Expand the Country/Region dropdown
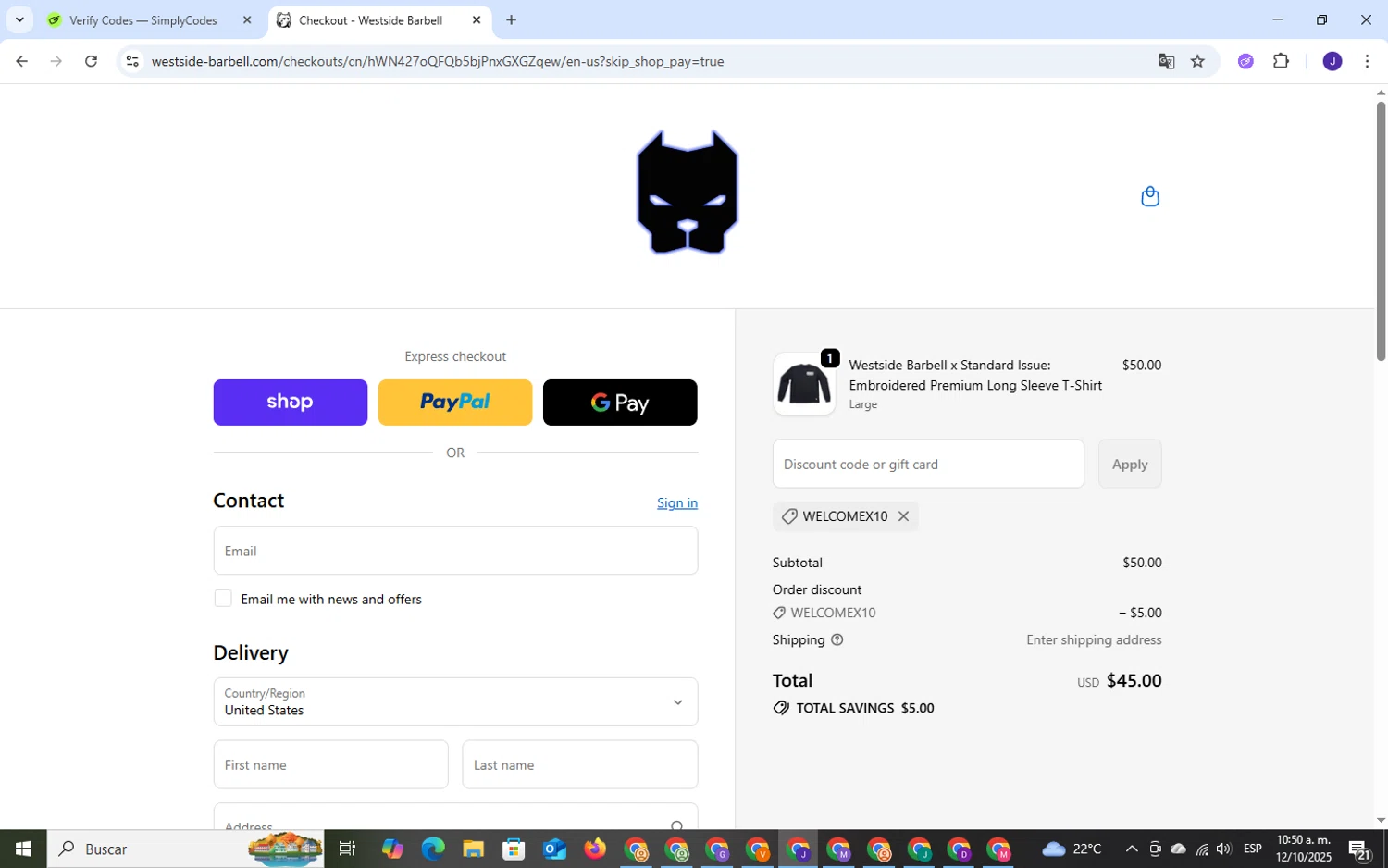 click(x=455, y=701)
